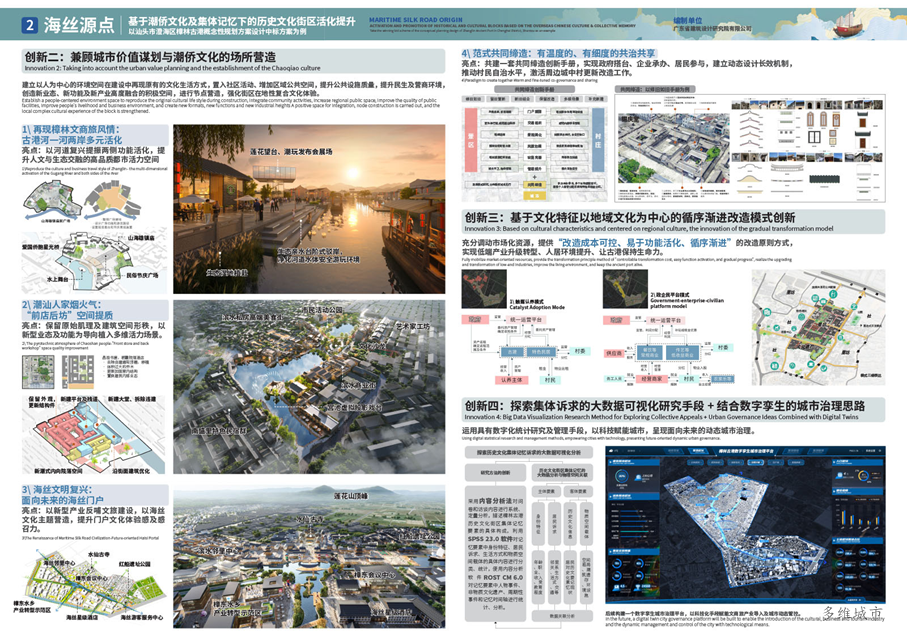Click the blue subheading 古港一河两岸多元活化
907x641 pixels.
pos(72,140)
